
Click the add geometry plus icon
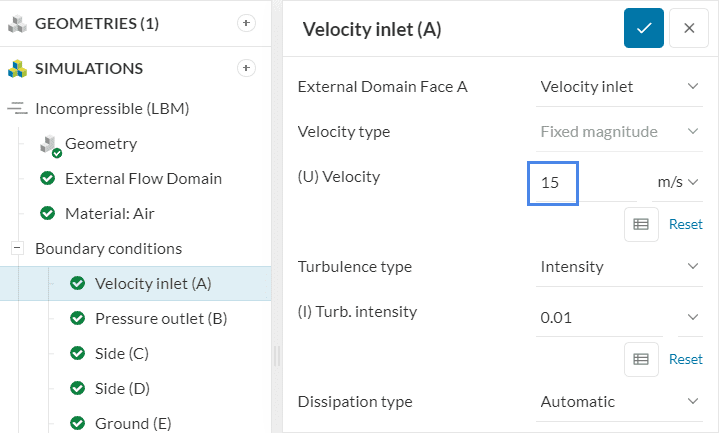246,23
